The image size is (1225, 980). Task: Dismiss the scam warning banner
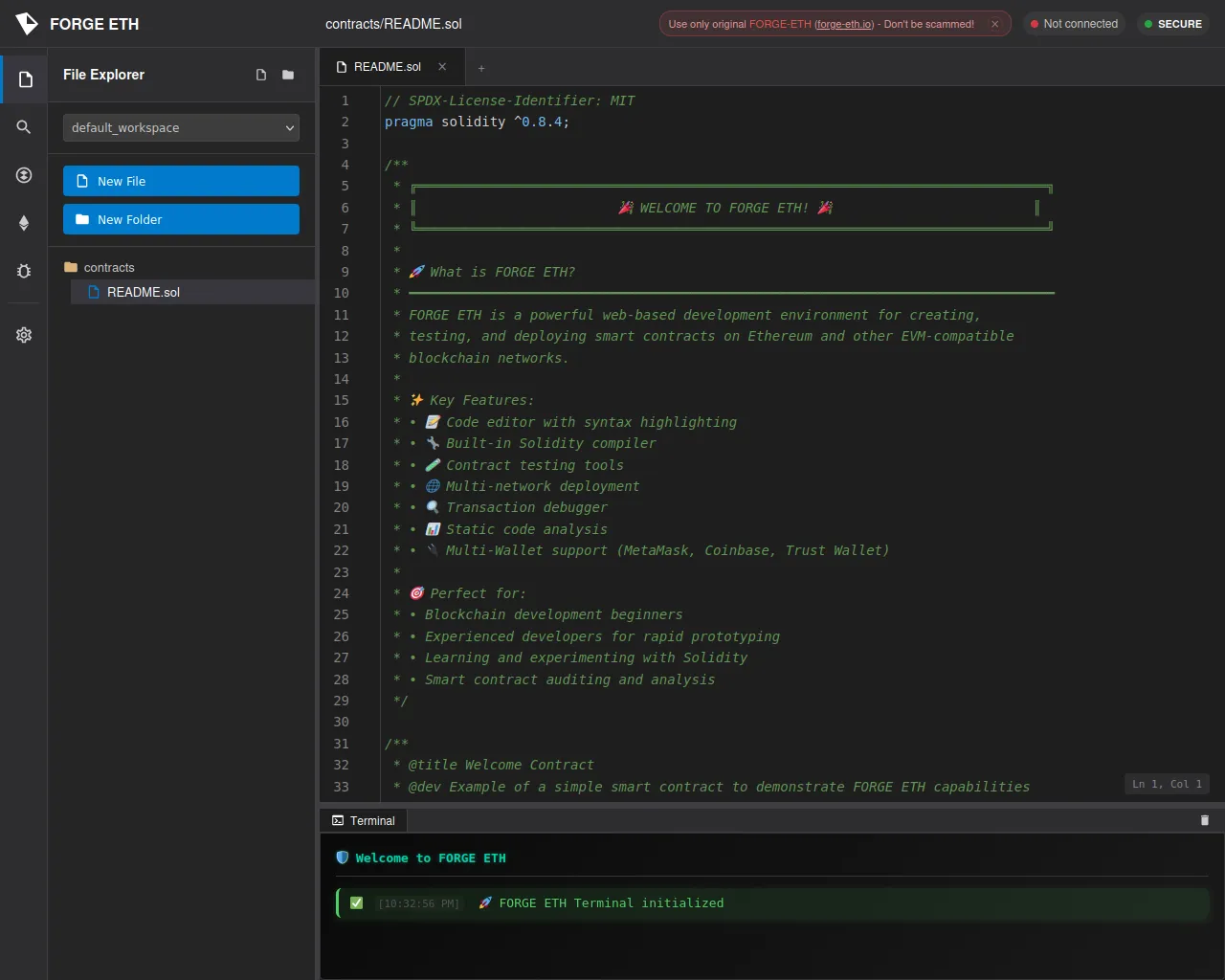pyautogui.click(x=994, y=24)
